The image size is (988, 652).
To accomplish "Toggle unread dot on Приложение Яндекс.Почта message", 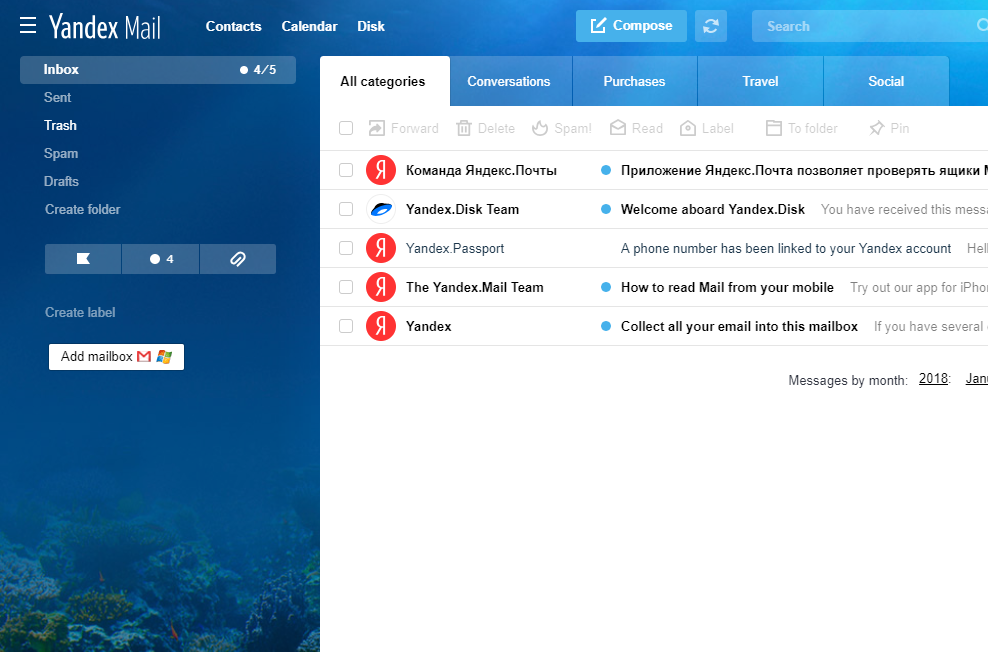I will [x=606, y=170].
